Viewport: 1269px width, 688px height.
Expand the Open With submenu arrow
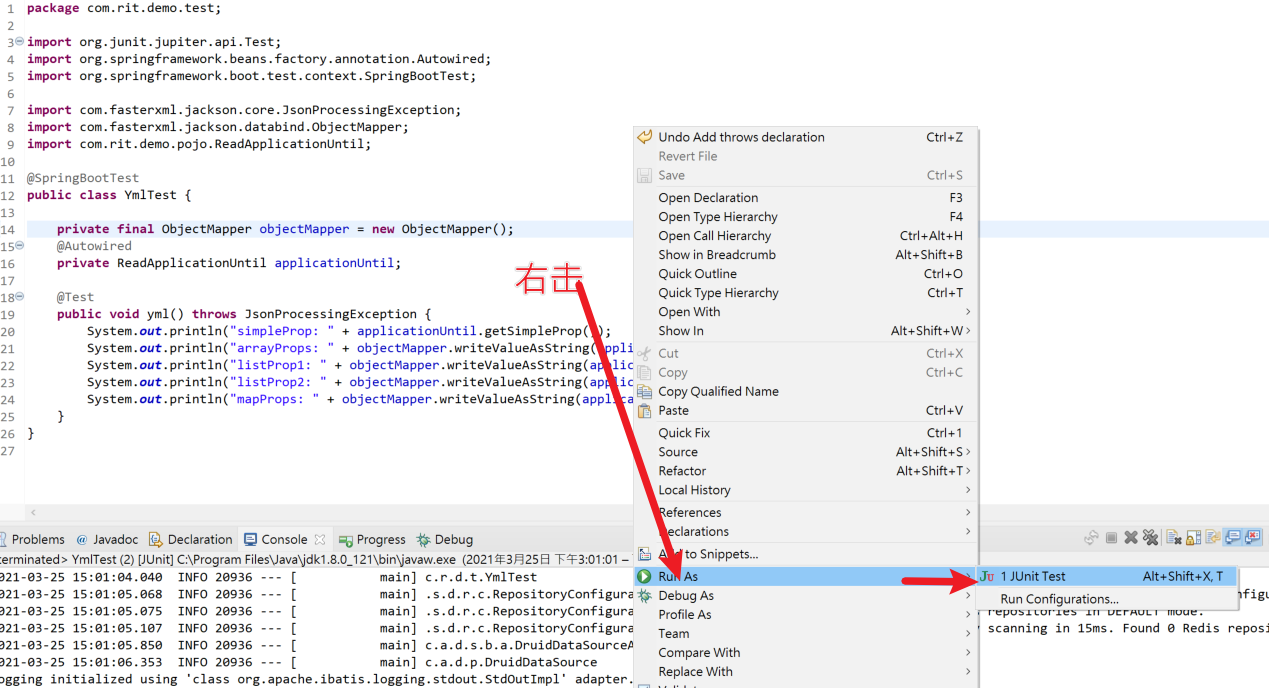[968, 312]
